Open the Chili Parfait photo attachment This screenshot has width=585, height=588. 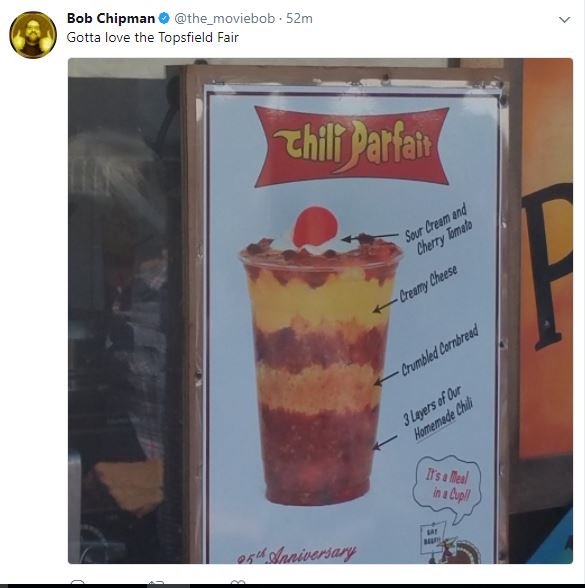click(320, 311)
